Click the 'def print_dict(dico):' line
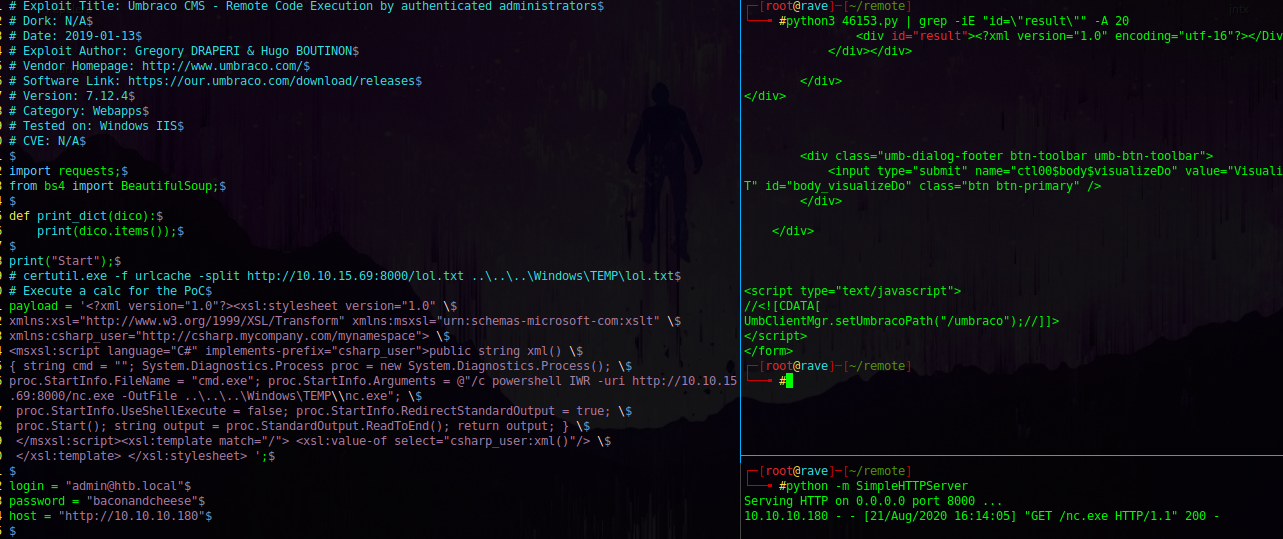The width and height of the screenshot is (1283, 539). coord(86,216)
